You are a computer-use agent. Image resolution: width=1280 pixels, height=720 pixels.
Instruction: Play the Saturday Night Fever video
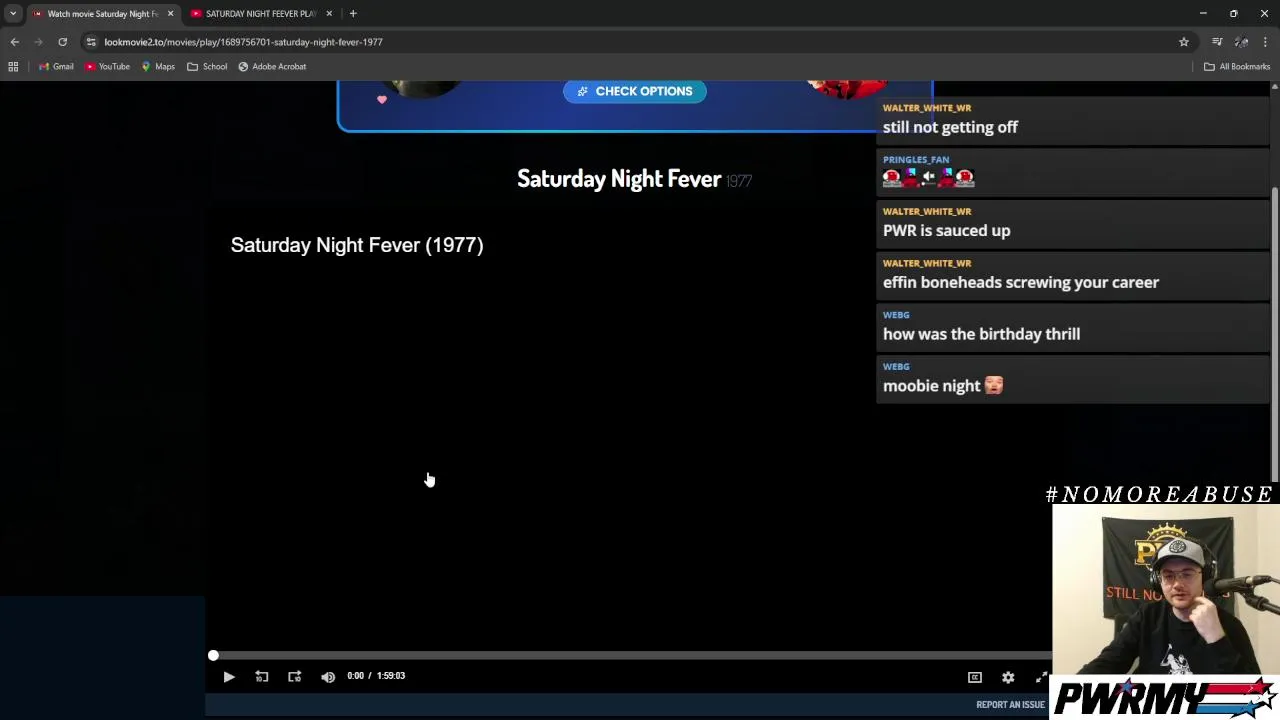(x=229, y=677)
